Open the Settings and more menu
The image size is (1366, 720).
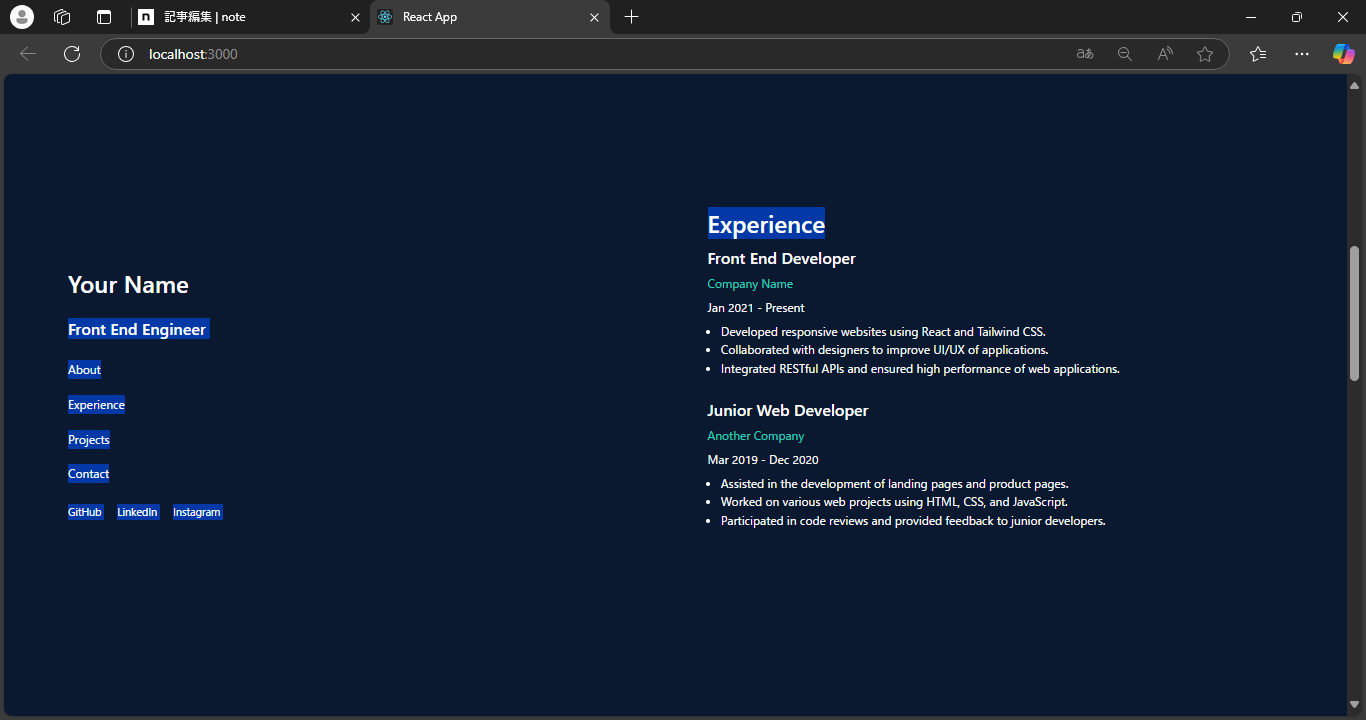[1301, 54]
